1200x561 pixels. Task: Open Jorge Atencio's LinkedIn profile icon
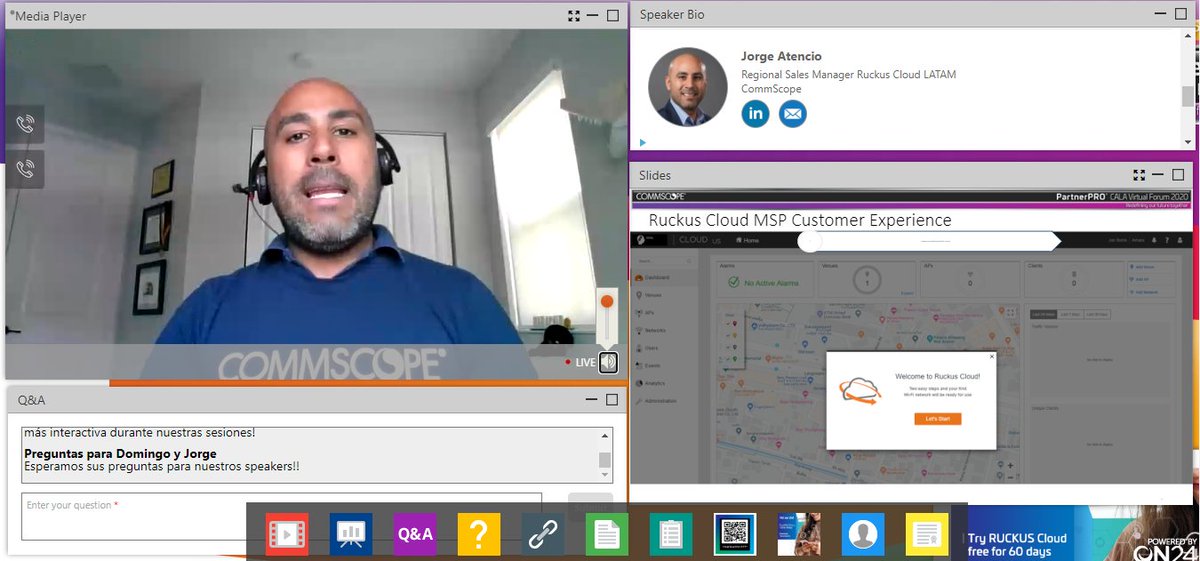(x=755, y=114)
